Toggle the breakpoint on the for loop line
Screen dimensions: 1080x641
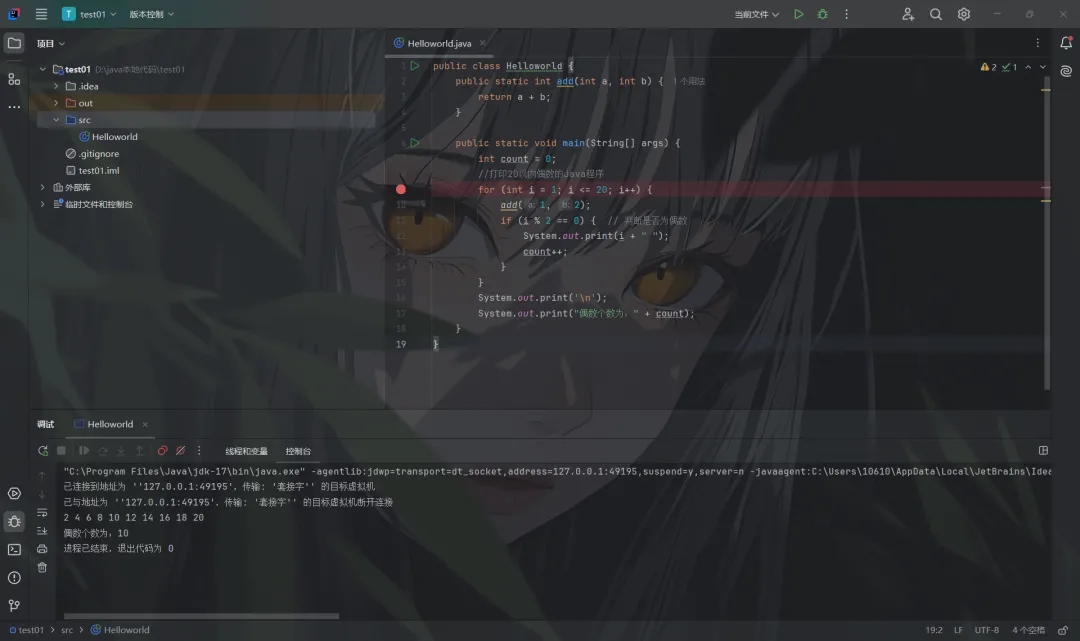click(401, 189)
